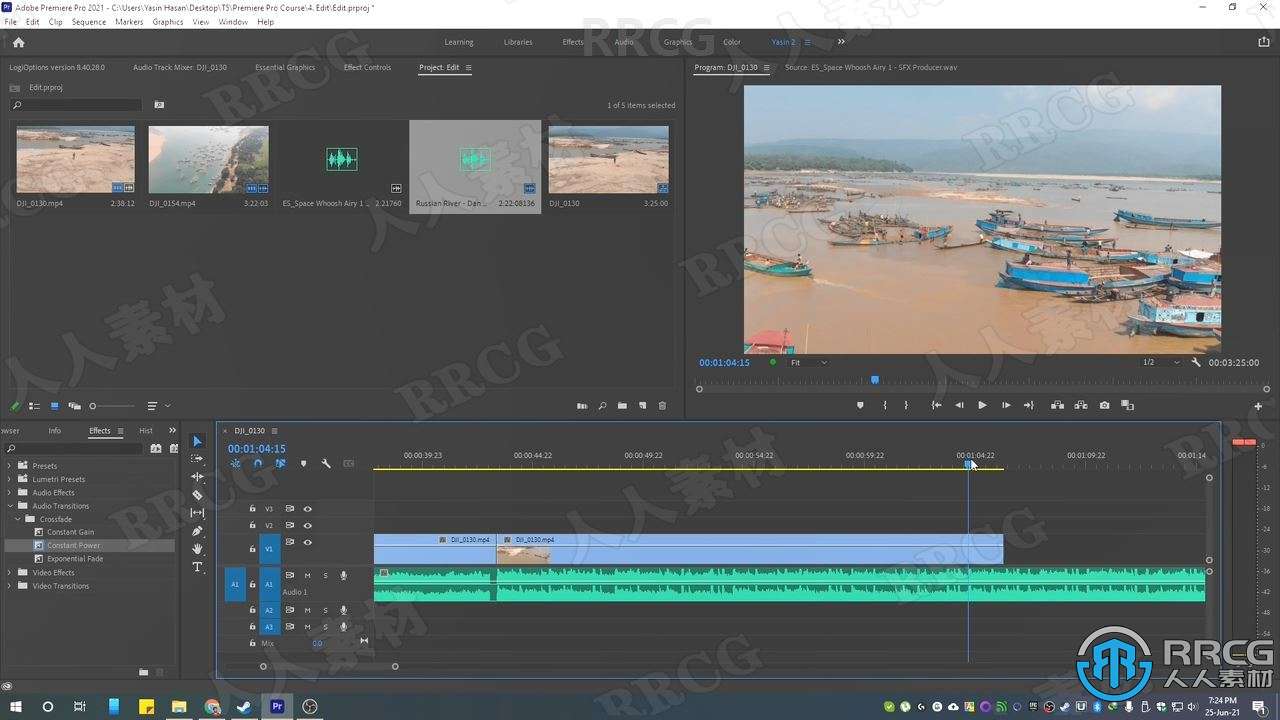Screen dimensions: 1280x720
Task: Click the Lift button in Program Monitor
Action: (x=1057, y=405)
